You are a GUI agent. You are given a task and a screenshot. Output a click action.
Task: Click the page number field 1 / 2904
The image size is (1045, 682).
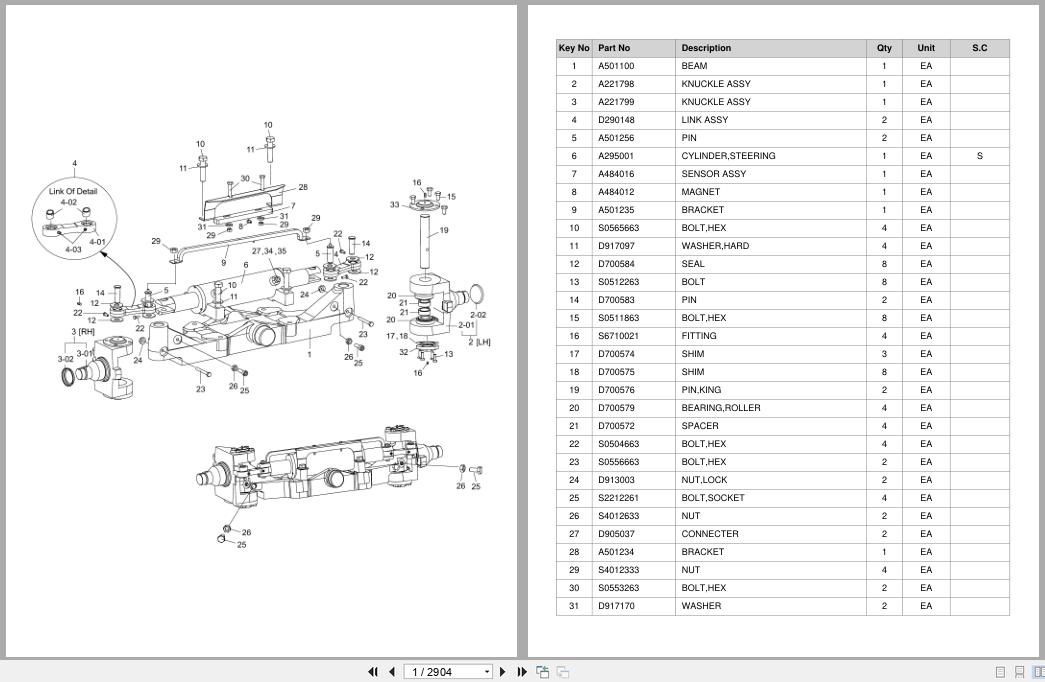pos(443,672)
